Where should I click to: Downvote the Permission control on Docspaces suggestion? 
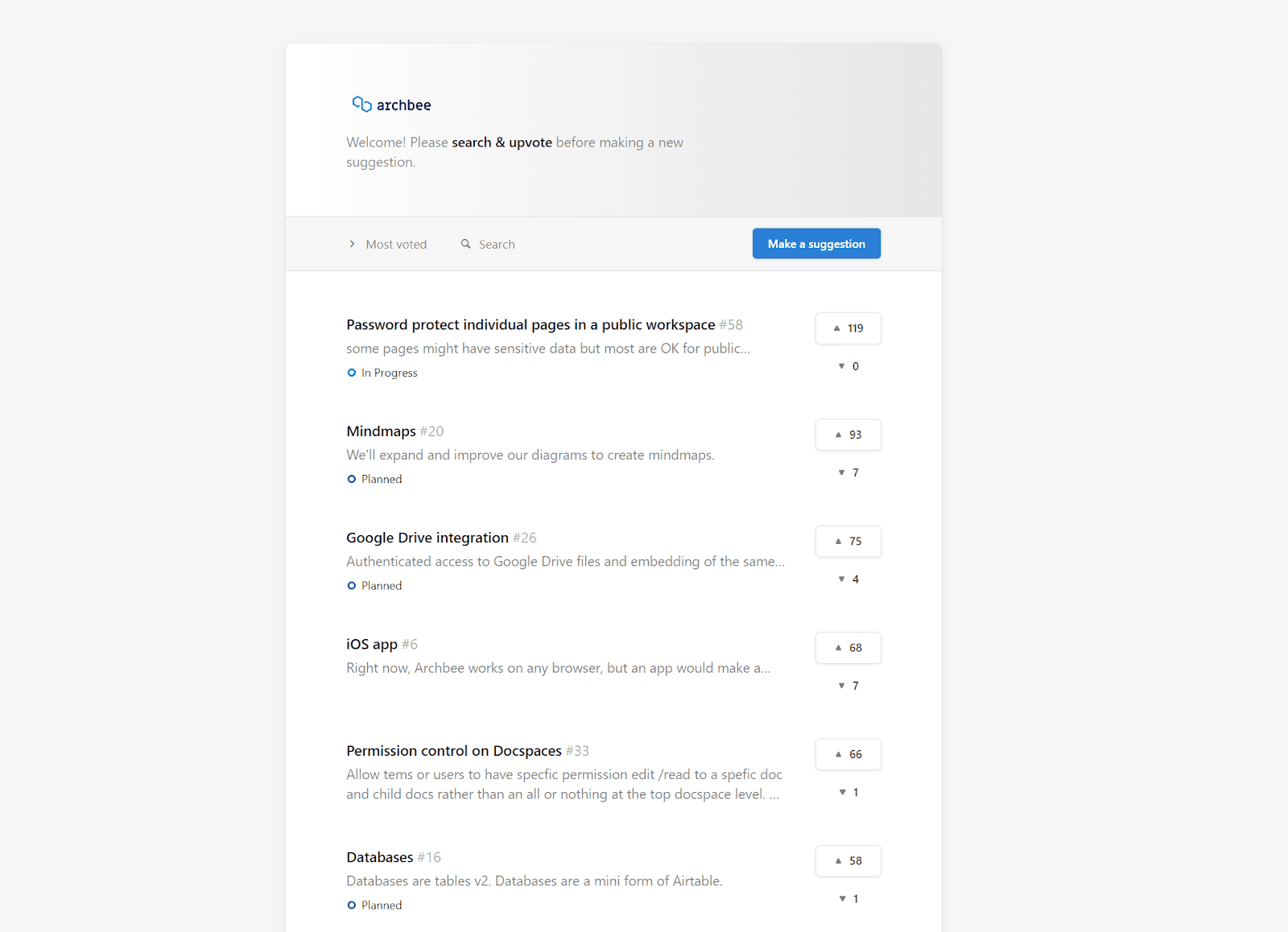pyautogui.click(x=848, y=793)
